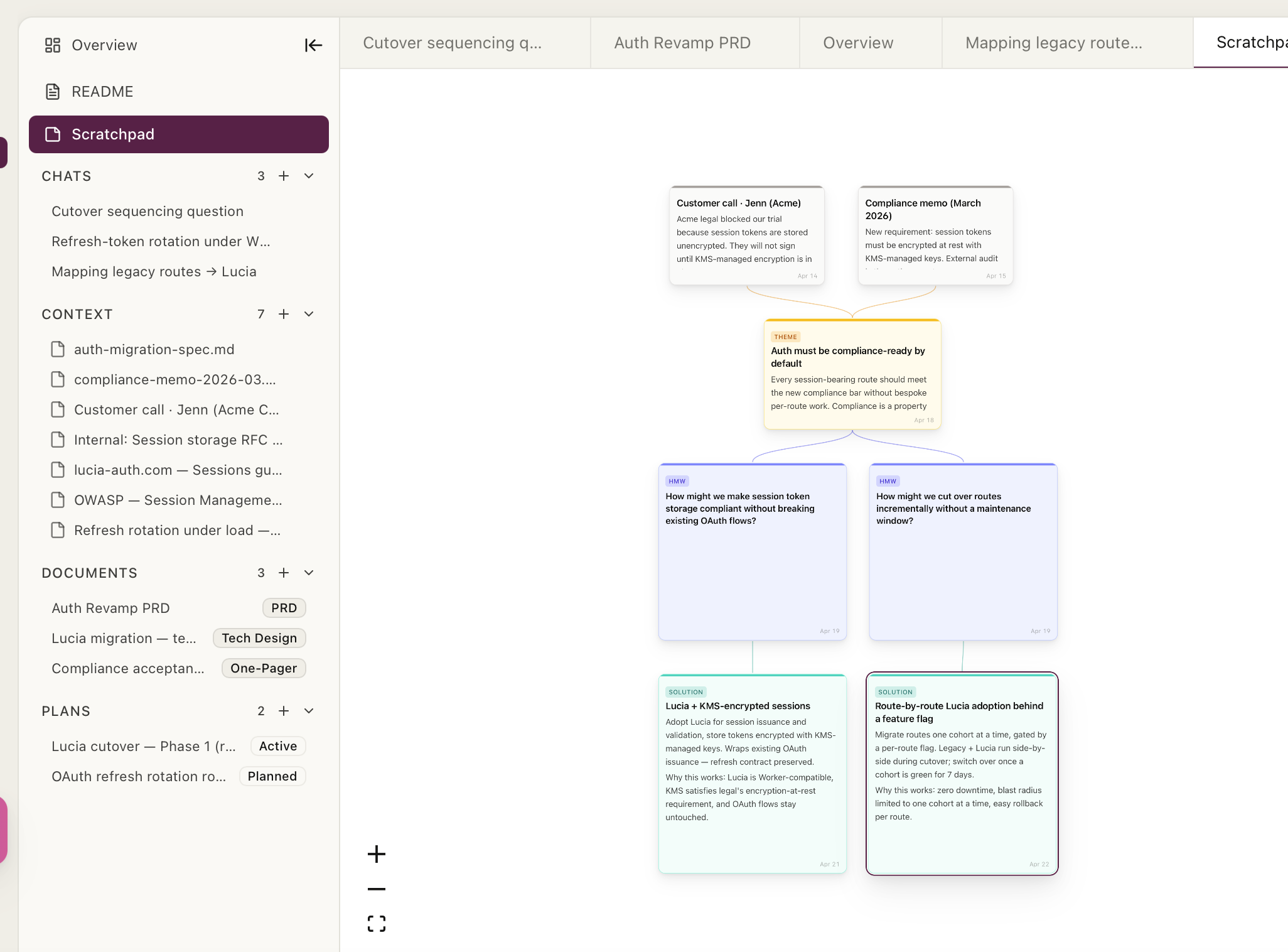Click the document icon next to OWASP Session Management
The height and width of the screenshot is (952, 1288).
(x=58, y=500)
